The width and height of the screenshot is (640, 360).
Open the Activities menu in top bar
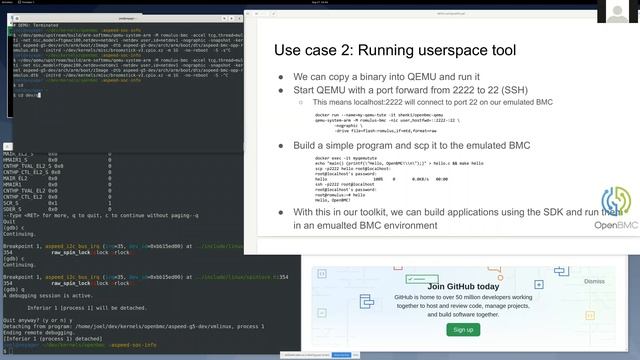[x=7, y=2]
